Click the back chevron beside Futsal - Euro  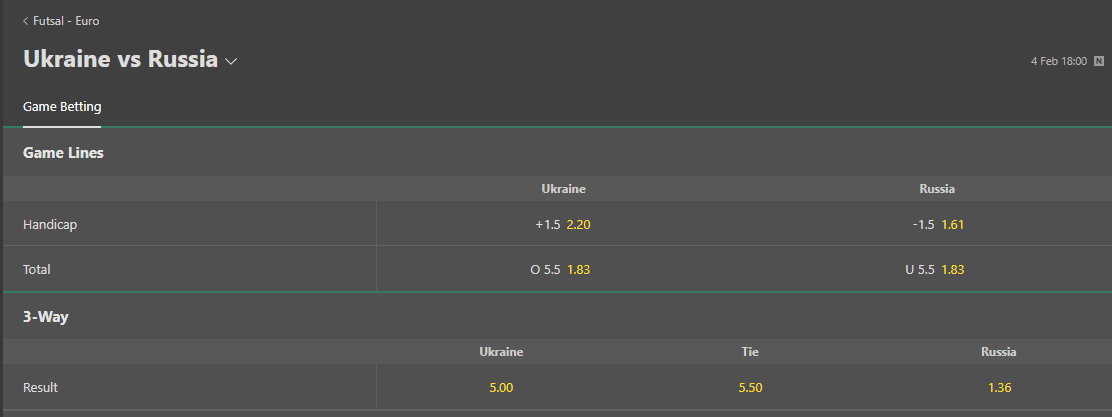(x=26, y=21)
